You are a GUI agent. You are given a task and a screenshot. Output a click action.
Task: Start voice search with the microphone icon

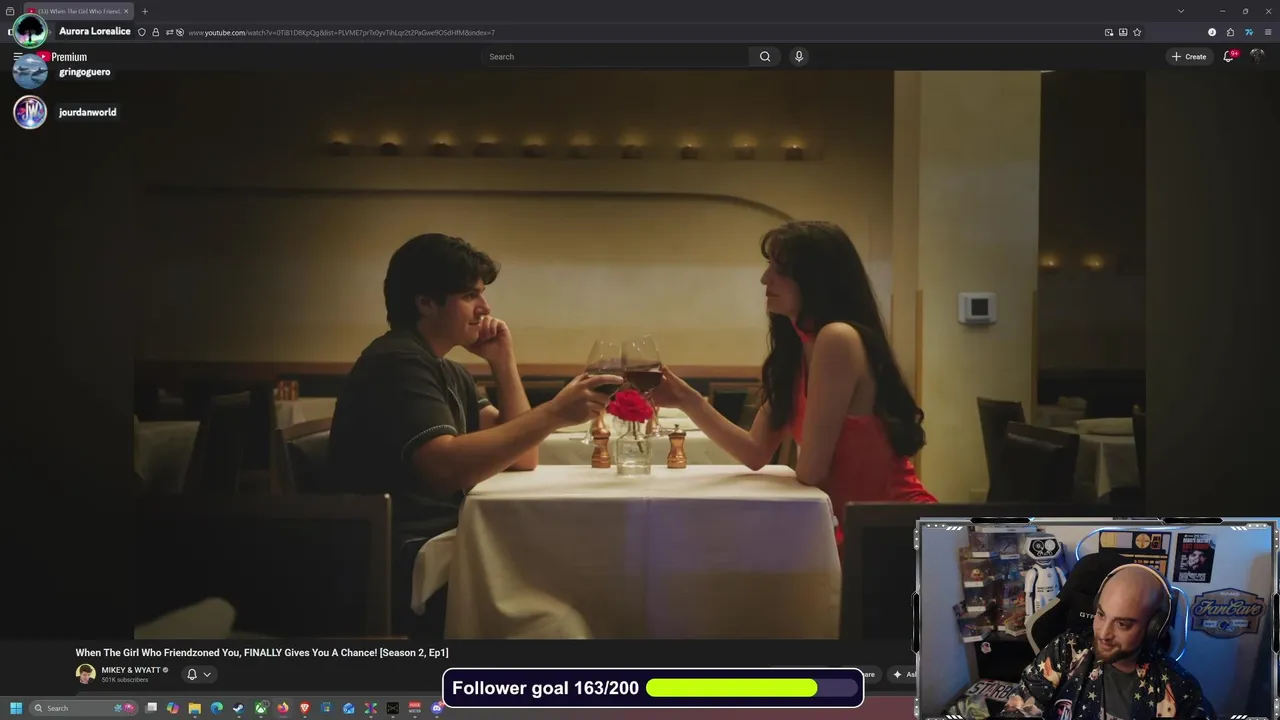tap(798, 56)
